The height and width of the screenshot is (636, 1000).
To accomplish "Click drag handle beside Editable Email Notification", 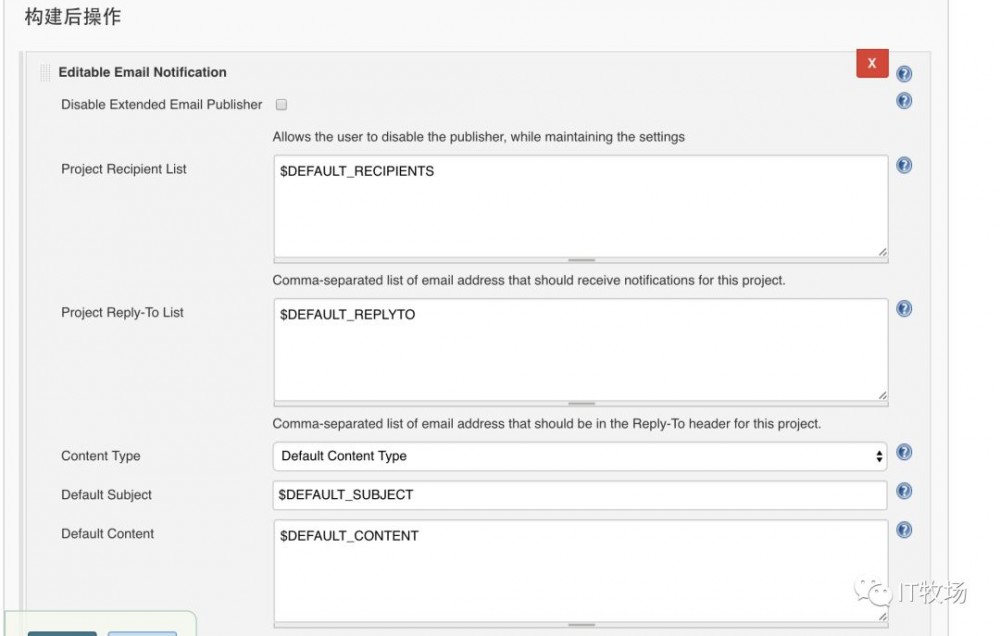I will pos(45,73).
